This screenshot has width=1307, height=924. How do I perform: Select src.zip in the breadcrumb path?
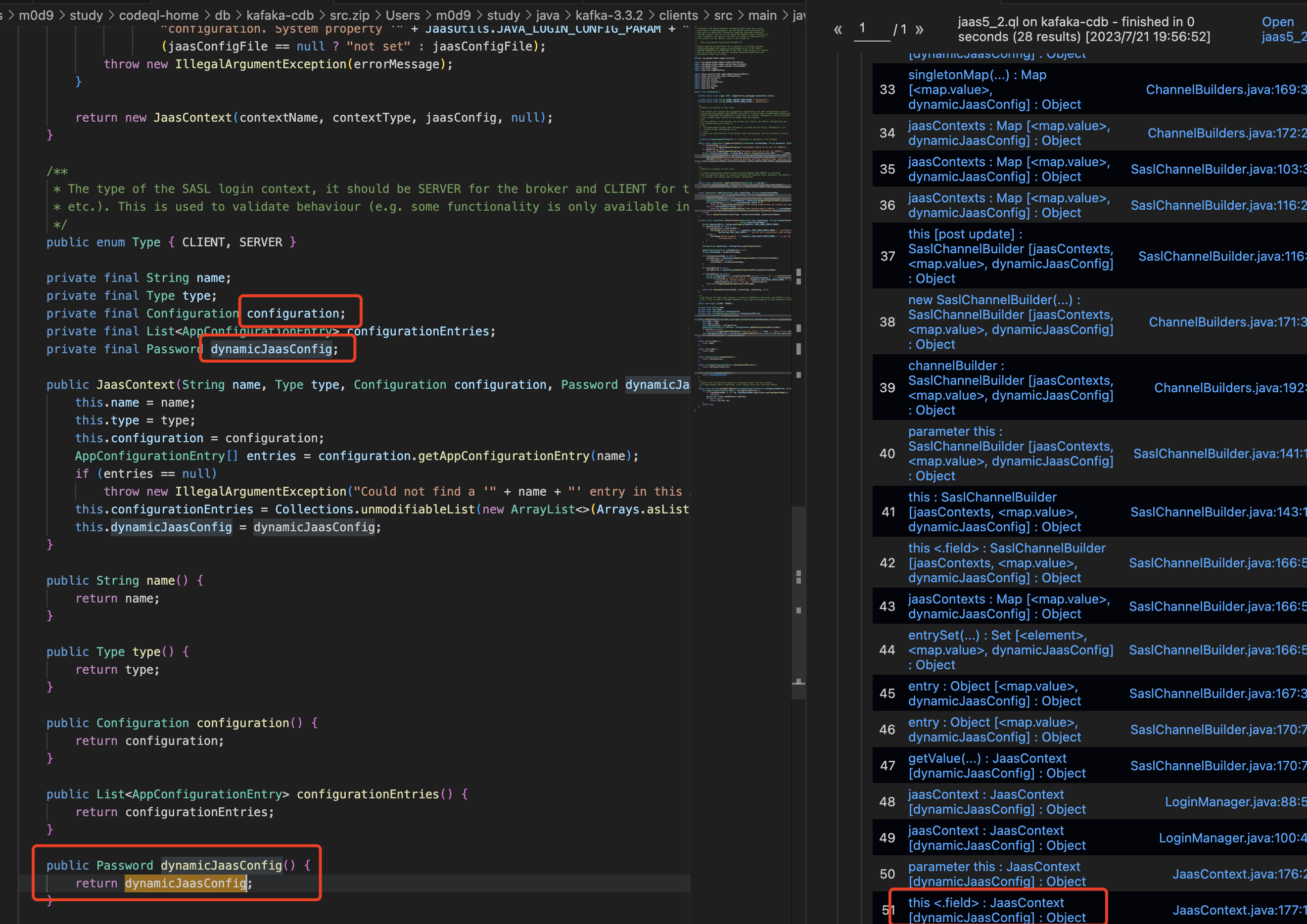pos(350,15)
